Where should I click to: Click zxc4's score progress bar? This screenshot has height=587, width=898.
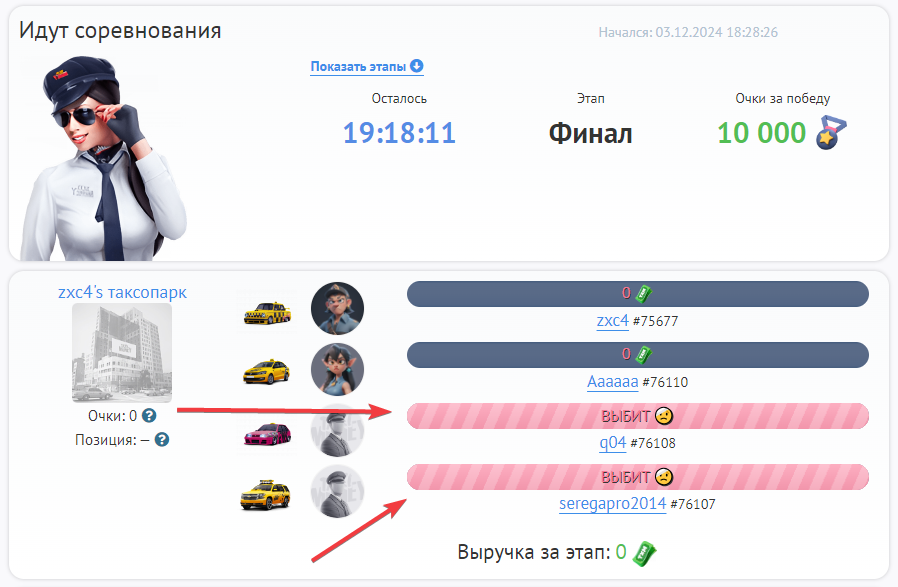pyautogui.click(x=637, y=294)
